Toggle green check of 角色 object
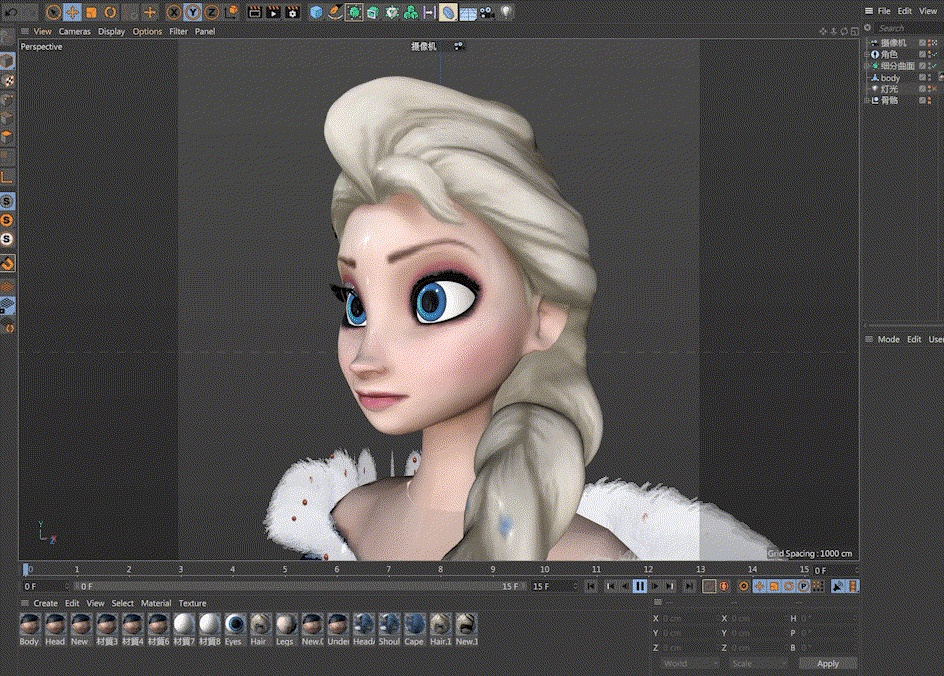This screenshot has height=676, width=944. pos(934,54)
